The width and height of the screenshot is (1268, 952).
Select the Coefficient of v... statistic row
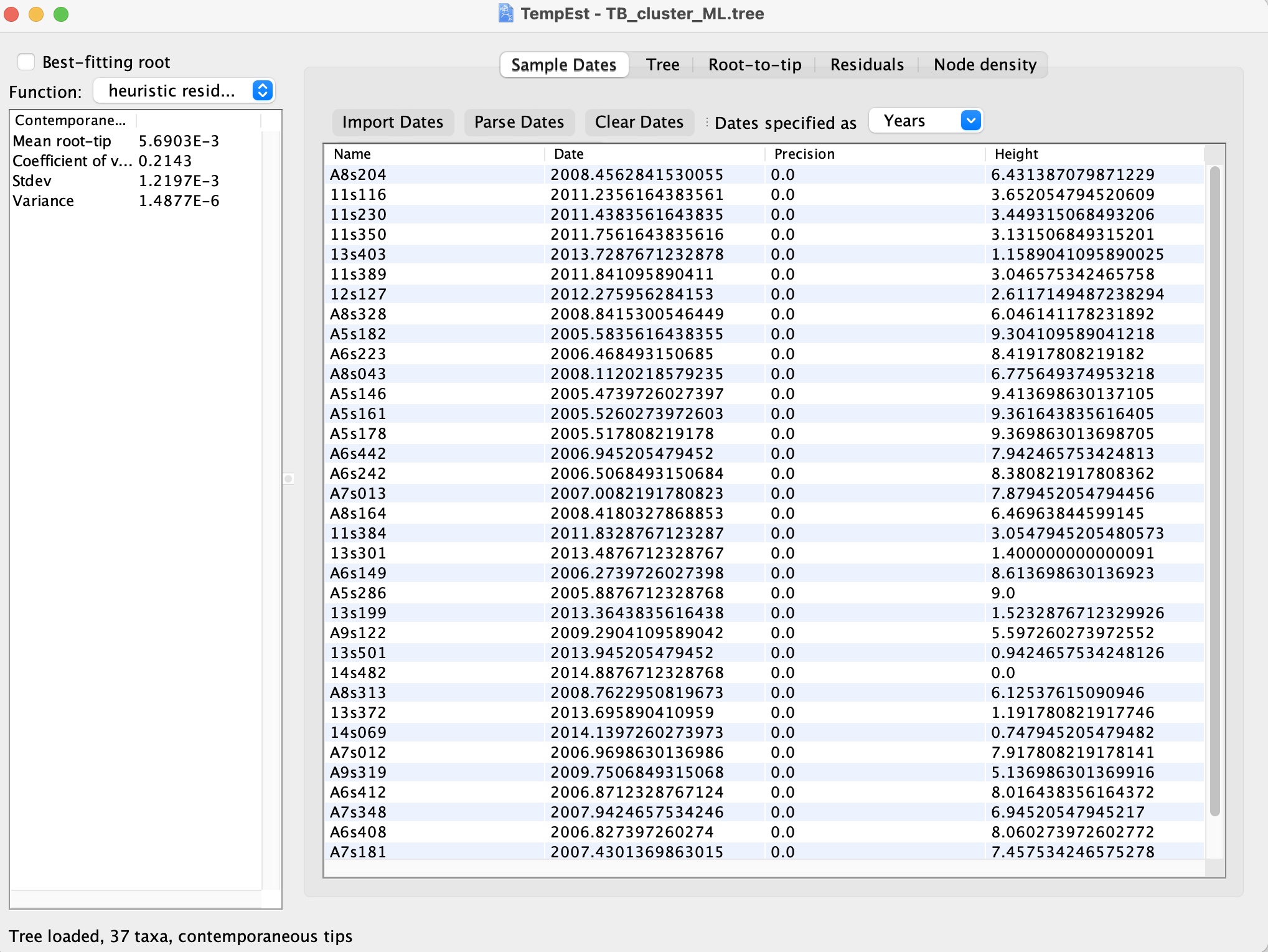point(136,161)
